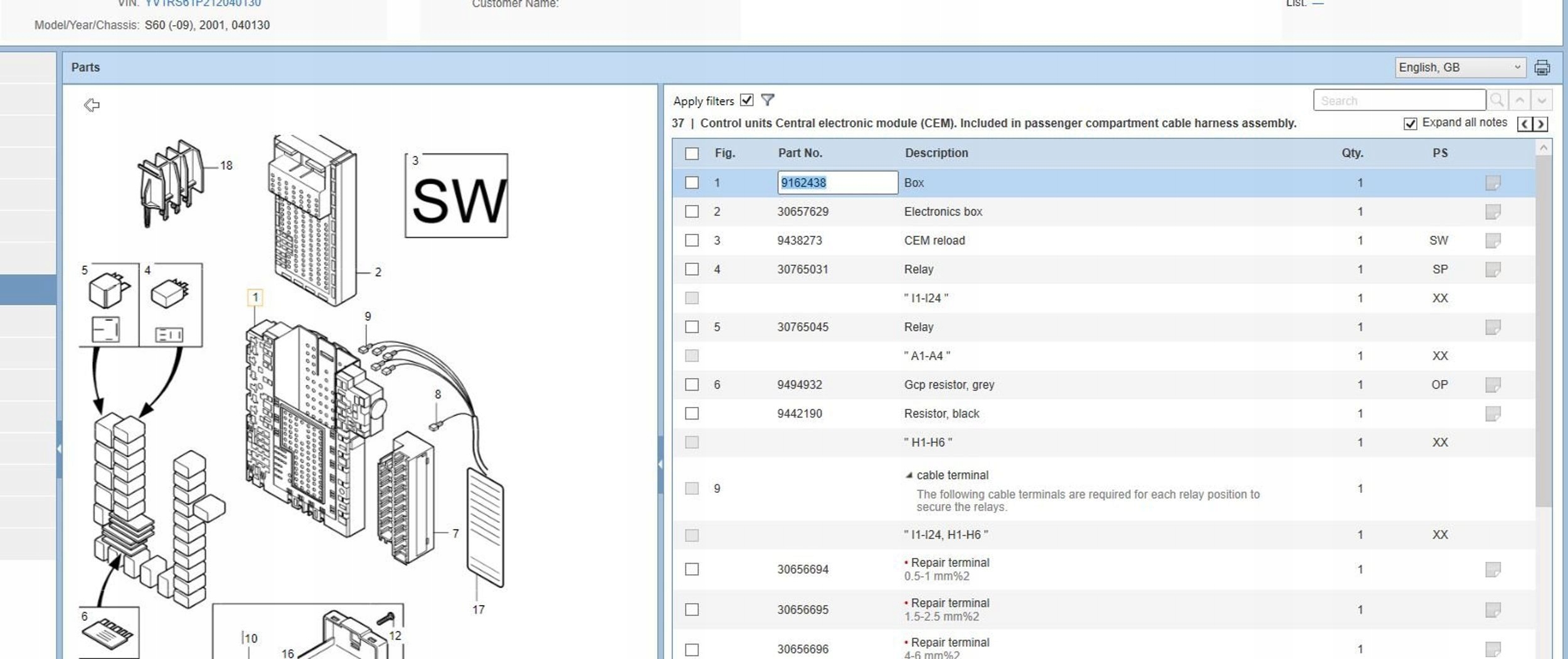Sort by Part No. column header

tap(800, 154)
